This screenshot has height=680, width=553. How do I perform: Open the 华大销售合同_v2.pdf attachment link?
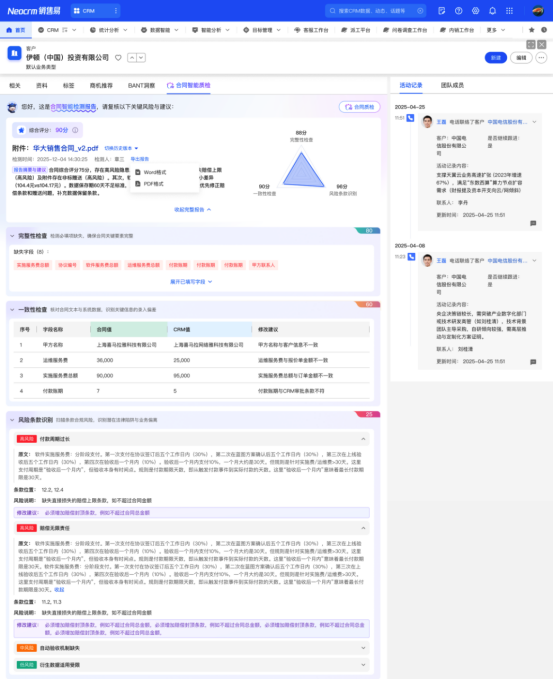pos(65,148)
